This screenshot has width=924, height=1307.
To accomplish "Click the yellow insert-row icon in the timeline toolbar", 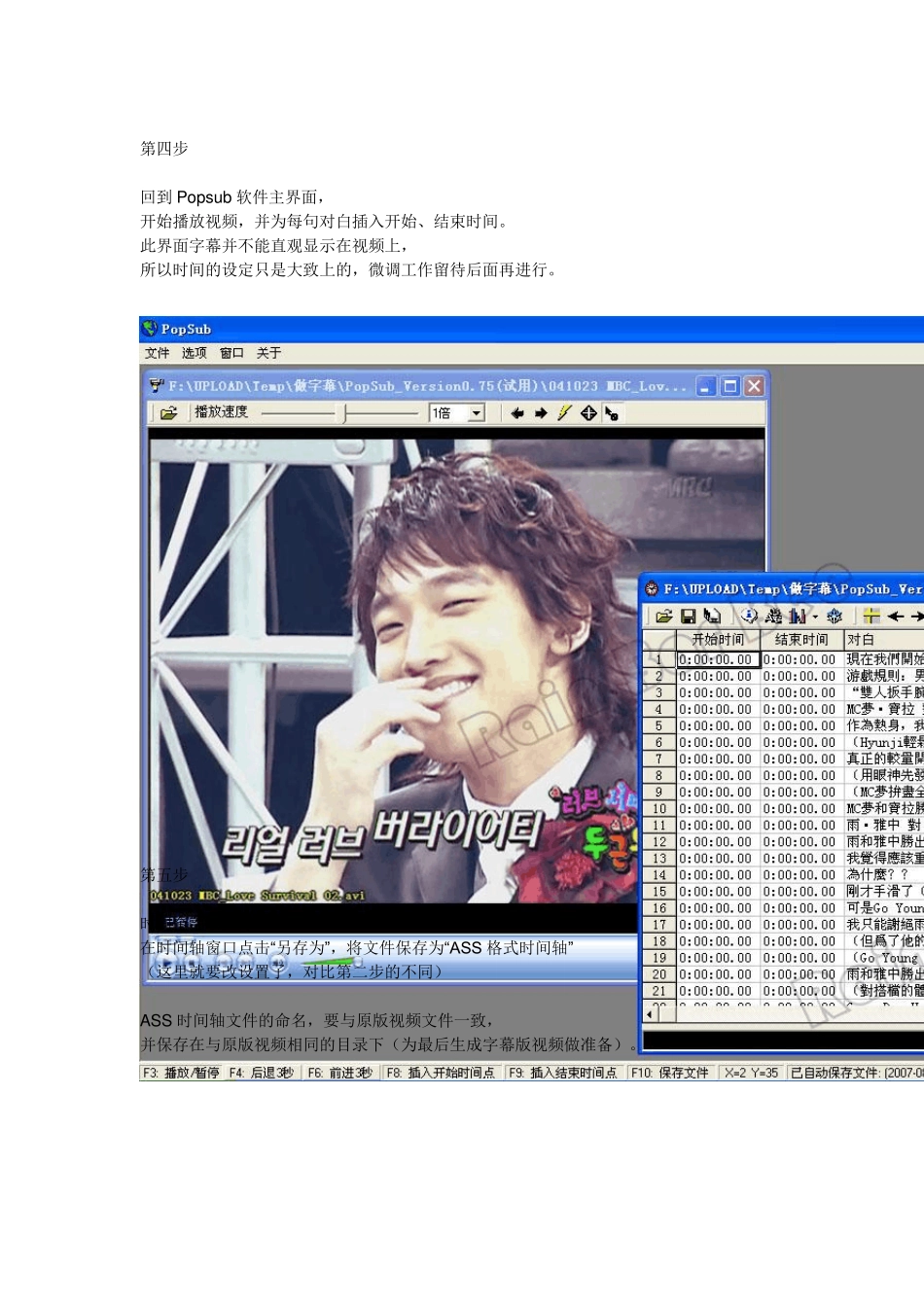I will pyautogui.click(x=871, y=616).
